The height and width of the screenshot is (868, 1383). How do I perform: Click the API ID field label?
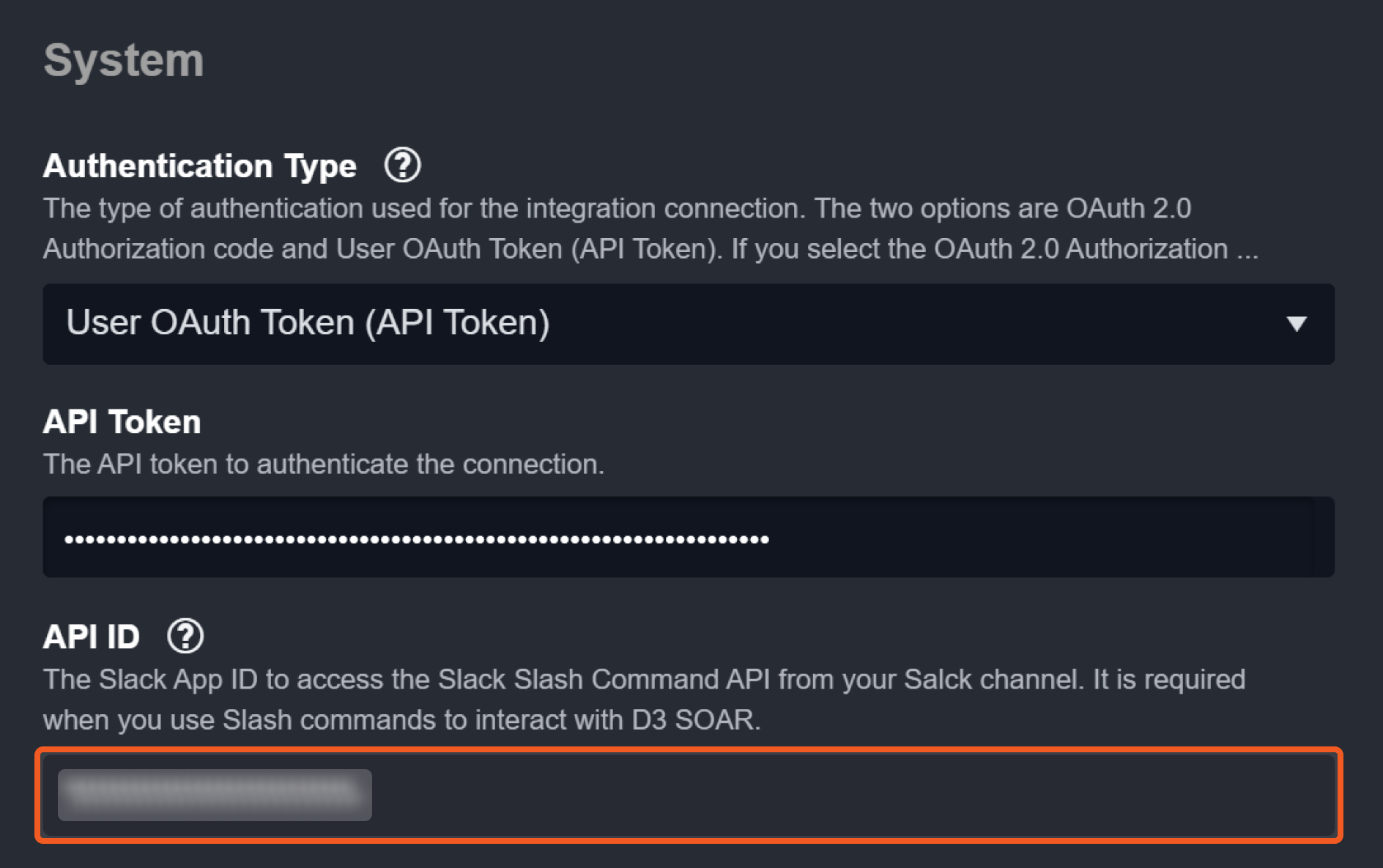click(x=92, y=637)
